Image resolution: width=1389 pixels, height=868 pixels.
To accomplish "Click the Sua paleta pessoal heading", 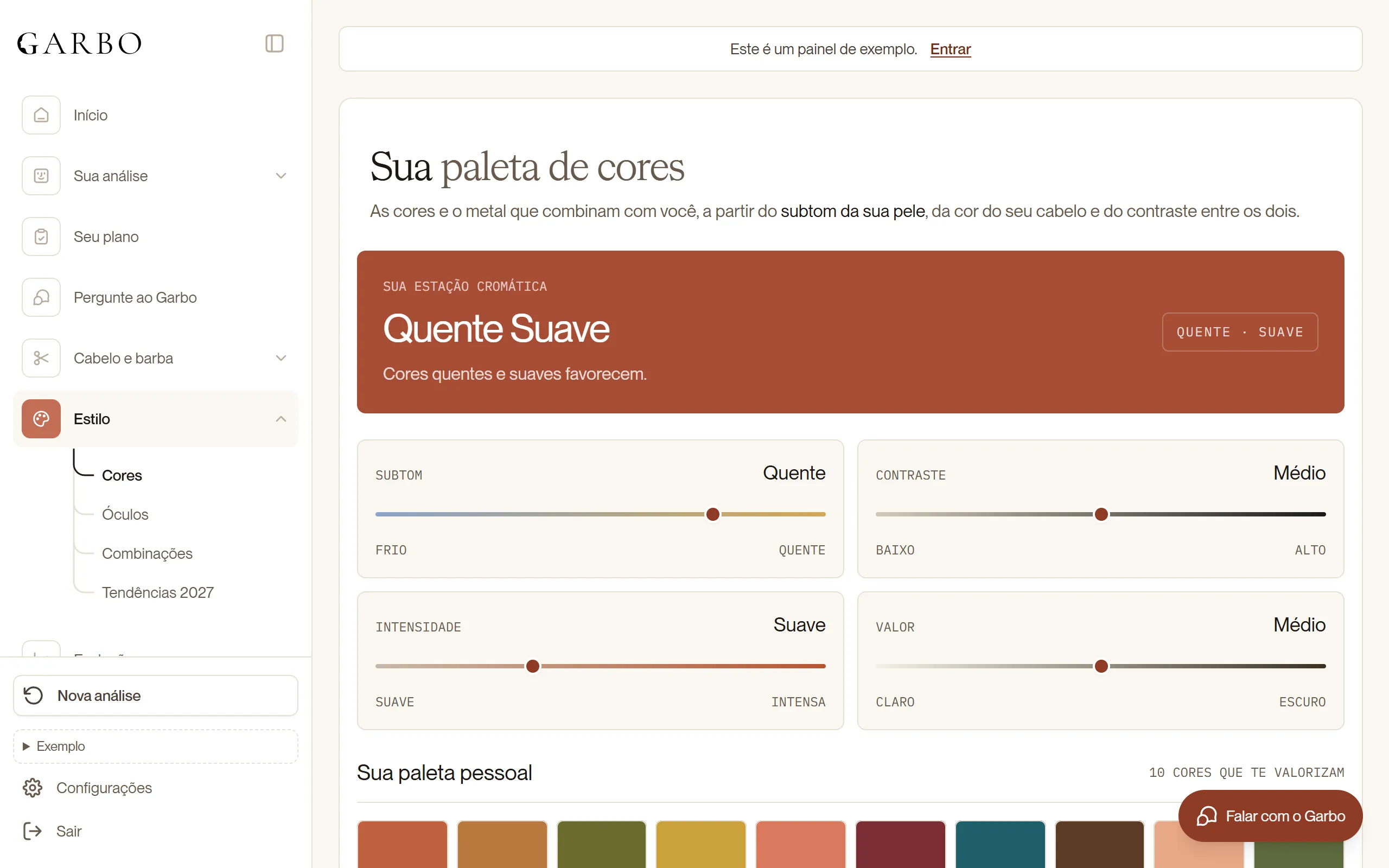I will click(444, 773).
